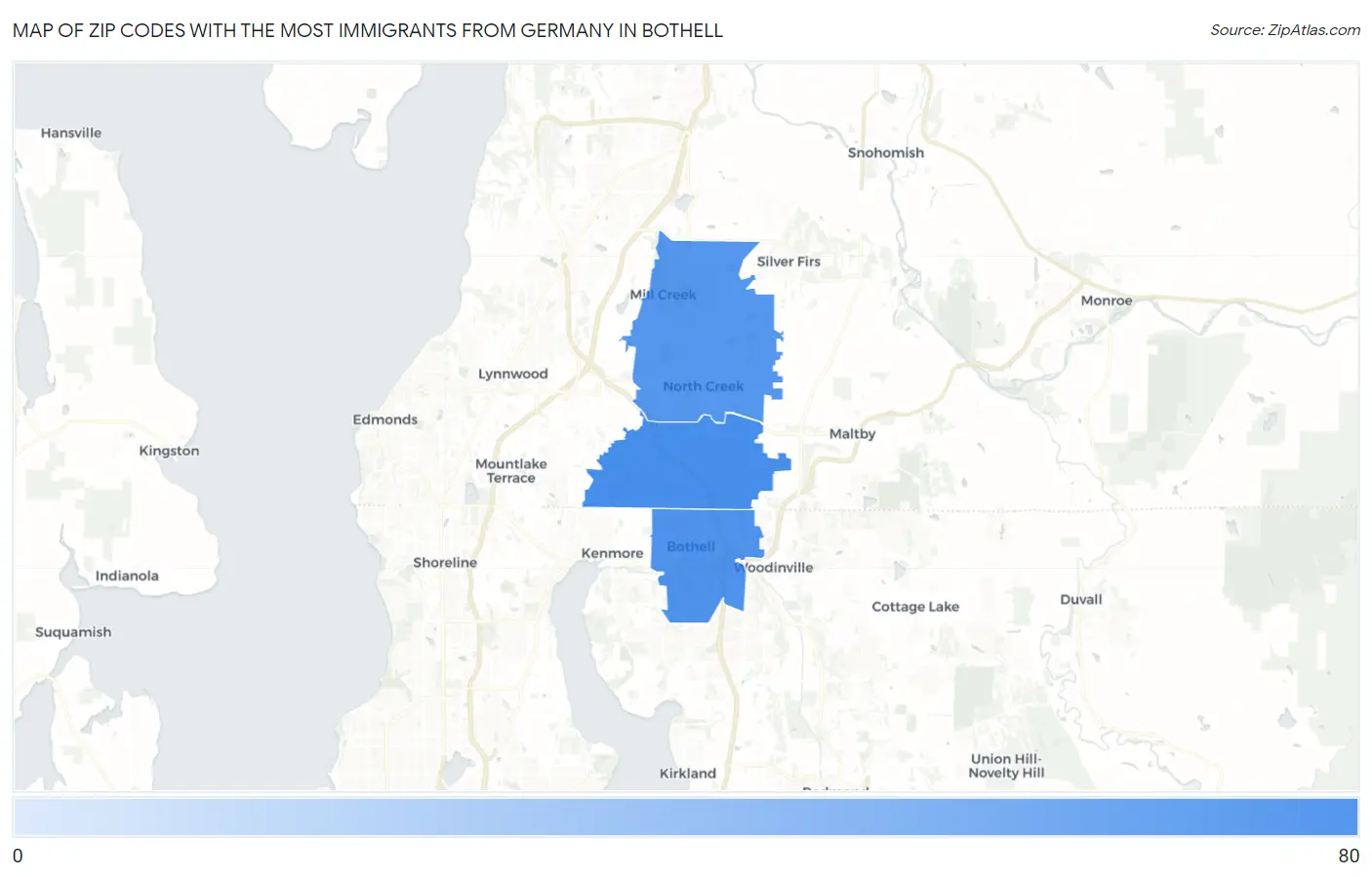Click the Duvall map label
Screen dimensions: 1372x877
point(1081,600)
